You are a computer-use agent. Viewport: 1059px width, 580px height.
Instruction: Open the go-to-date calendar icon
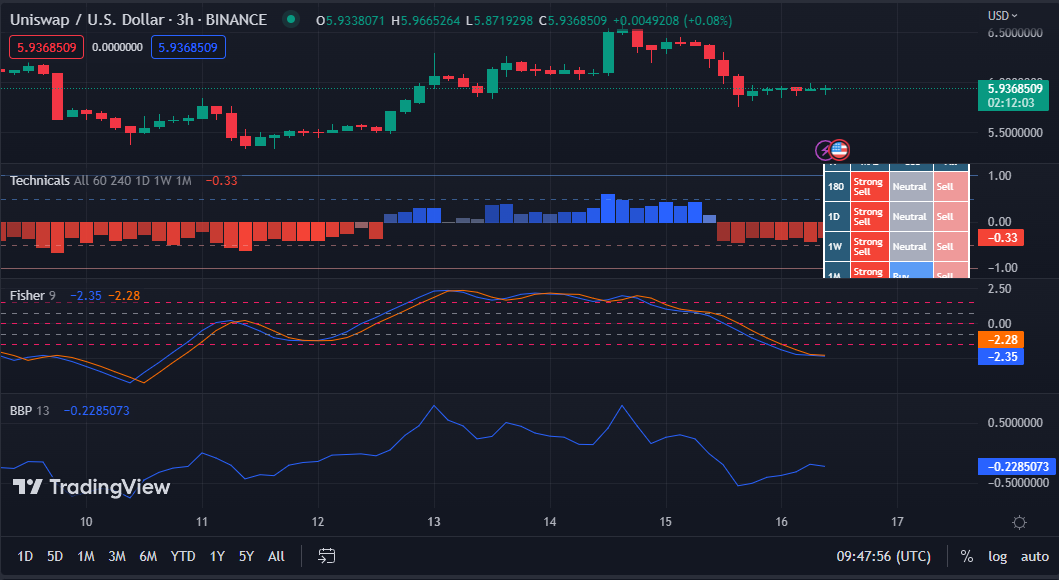pos(326,556)
